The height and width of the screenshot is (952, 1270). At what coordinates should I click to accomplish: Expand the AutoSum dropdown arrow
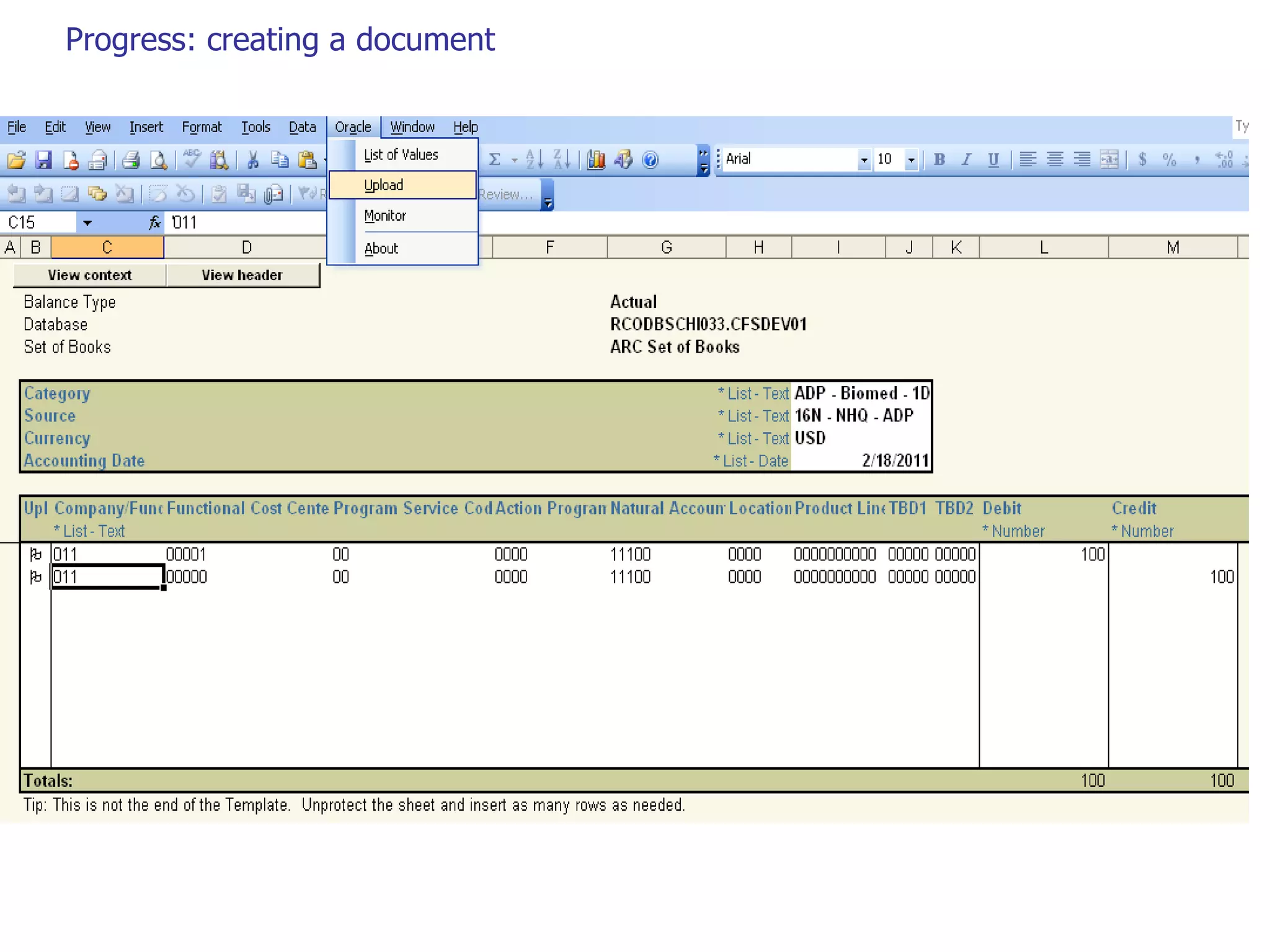click(x=514, y=160)
